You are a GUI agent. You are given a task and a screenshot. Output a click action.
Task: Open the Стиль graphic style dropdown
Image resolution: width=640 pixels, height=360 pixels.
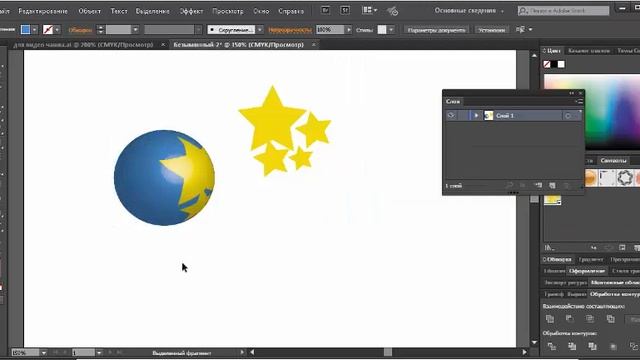click(x=391, y=30)
